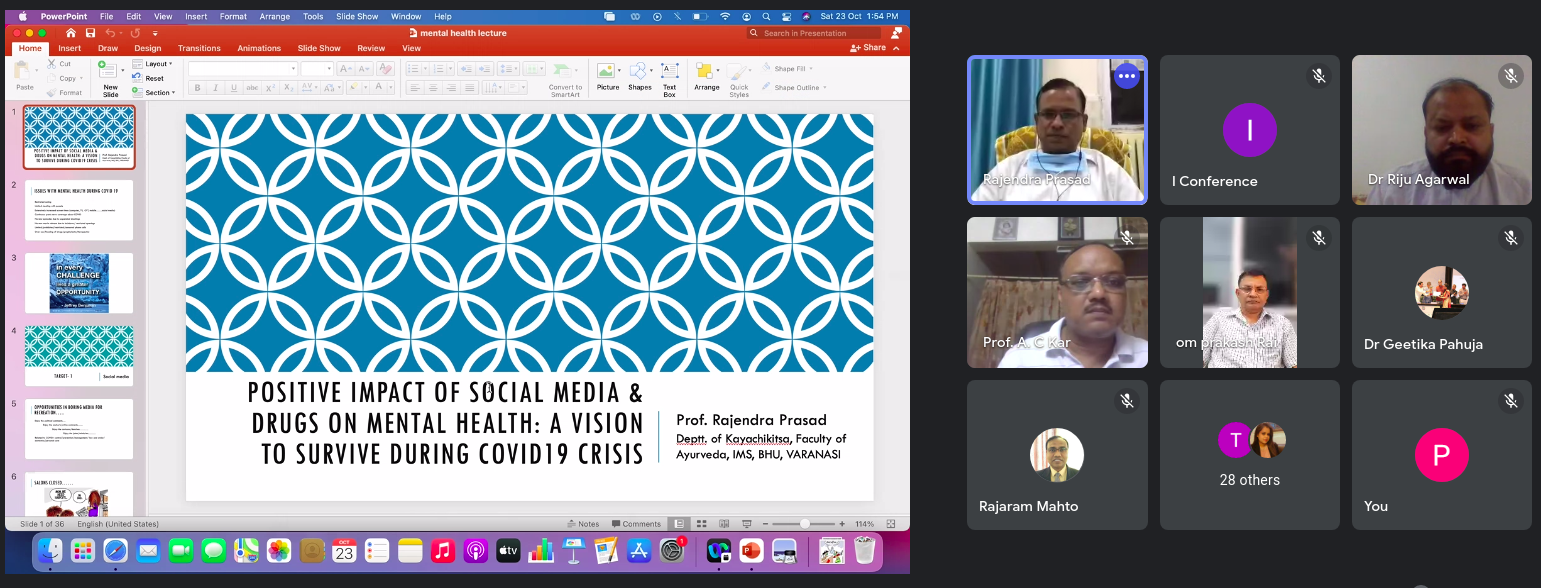Open Safari from the Dock

[x=115, y=550]
